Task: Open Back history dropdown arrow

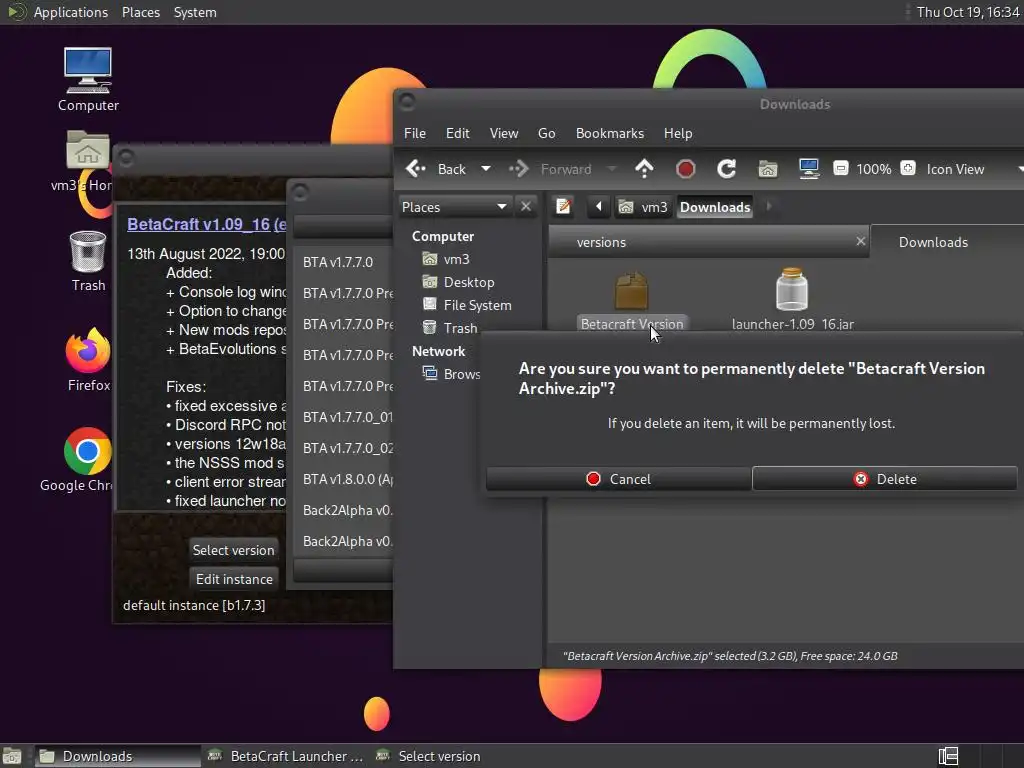Action: pos(486,169)
